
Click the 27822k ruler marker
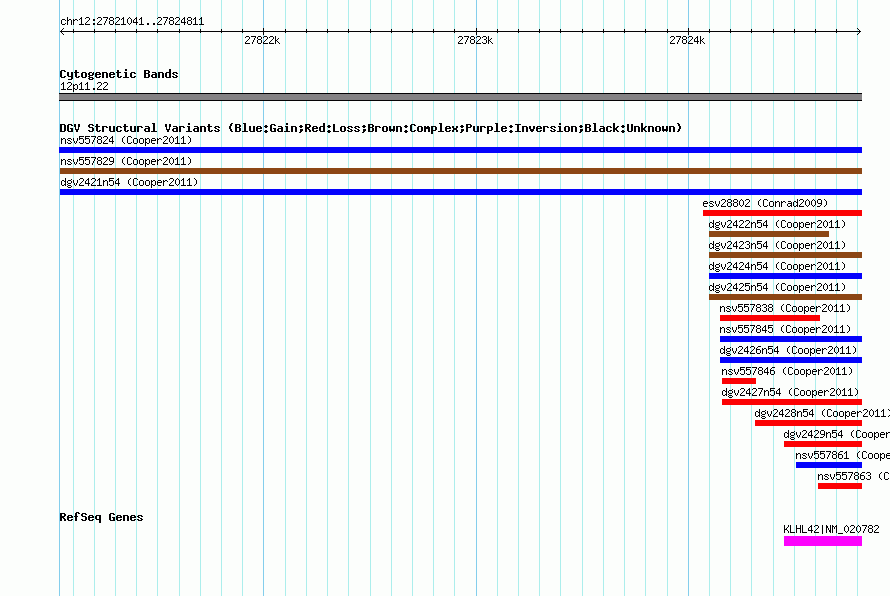click(262, 40)
